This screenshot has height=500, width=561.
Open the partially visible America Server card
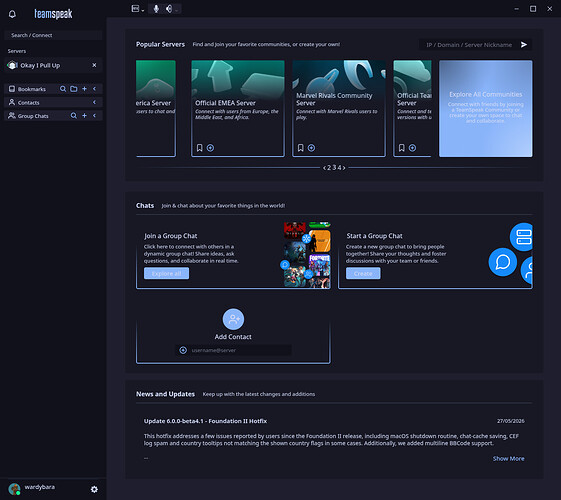coord(156,108)
